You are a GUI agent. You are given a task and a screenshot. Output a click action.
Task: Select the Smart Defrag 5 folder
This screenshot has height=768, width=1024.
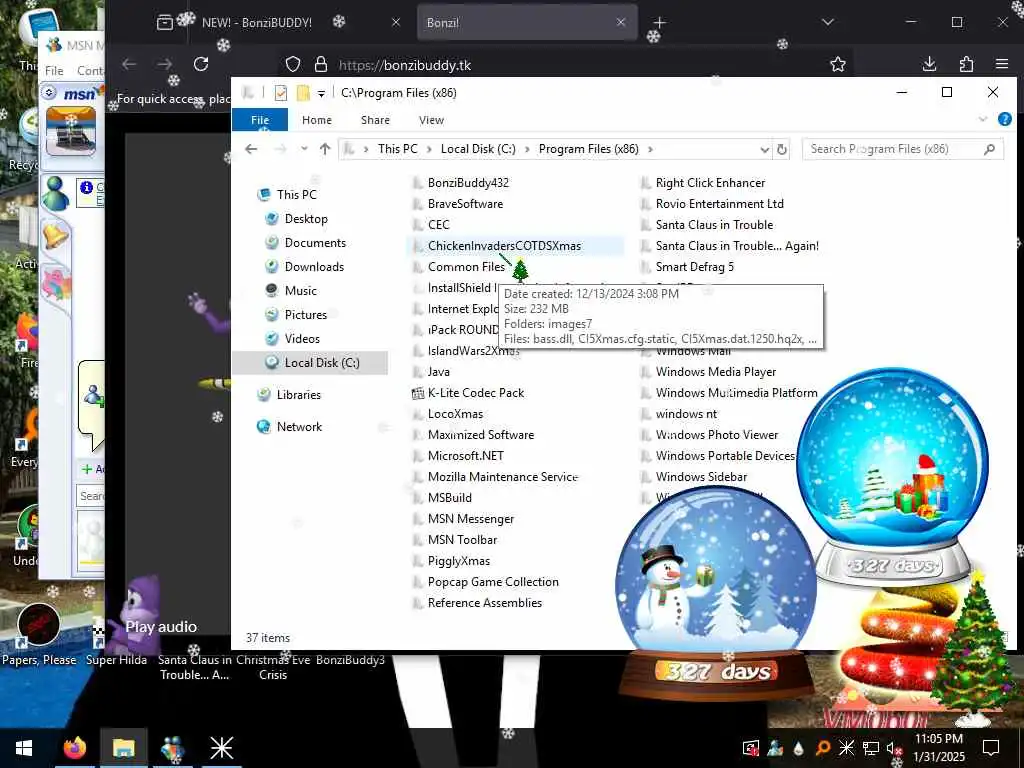(x=694, y=266)
